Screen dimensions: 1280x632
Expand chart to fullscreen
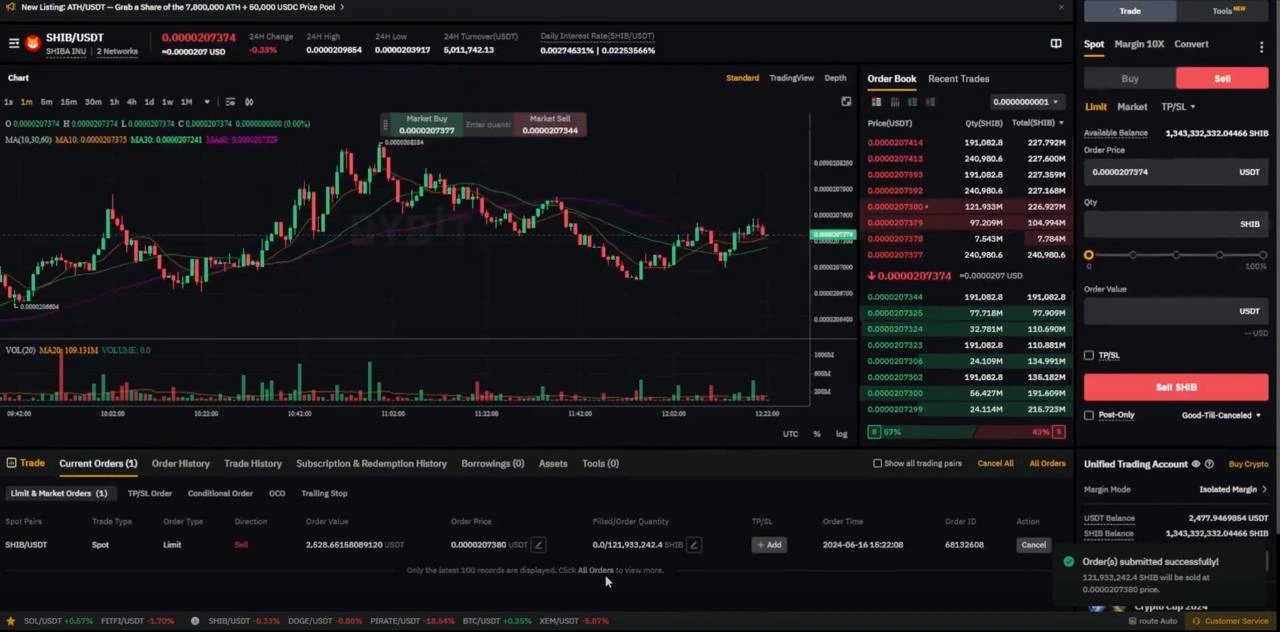click(846, 101)
